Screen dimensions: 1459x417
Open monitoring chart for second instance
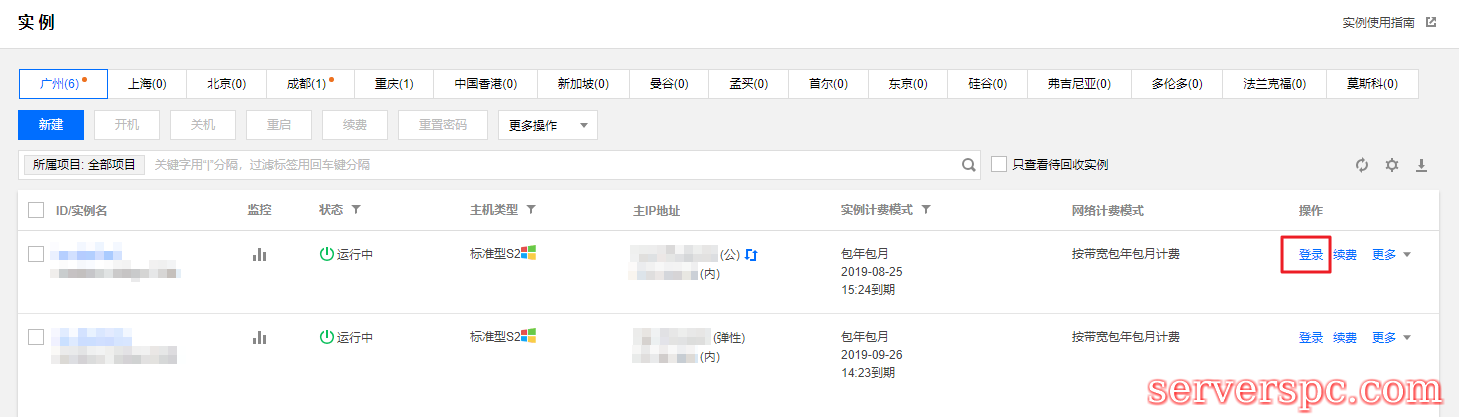coord(260,338)
